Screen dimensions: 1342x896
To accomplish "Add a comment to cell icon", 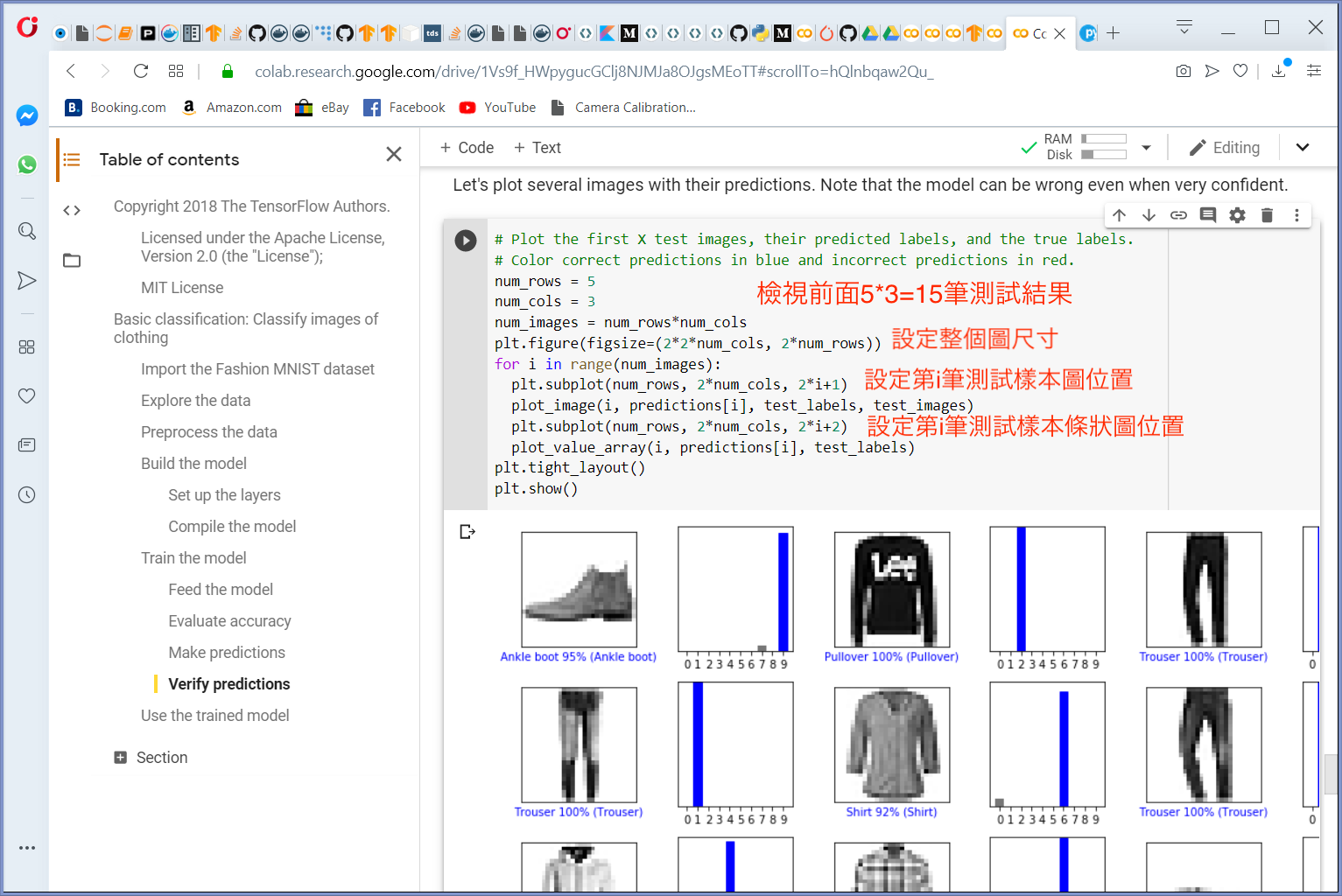I will tap(1208, 215).
